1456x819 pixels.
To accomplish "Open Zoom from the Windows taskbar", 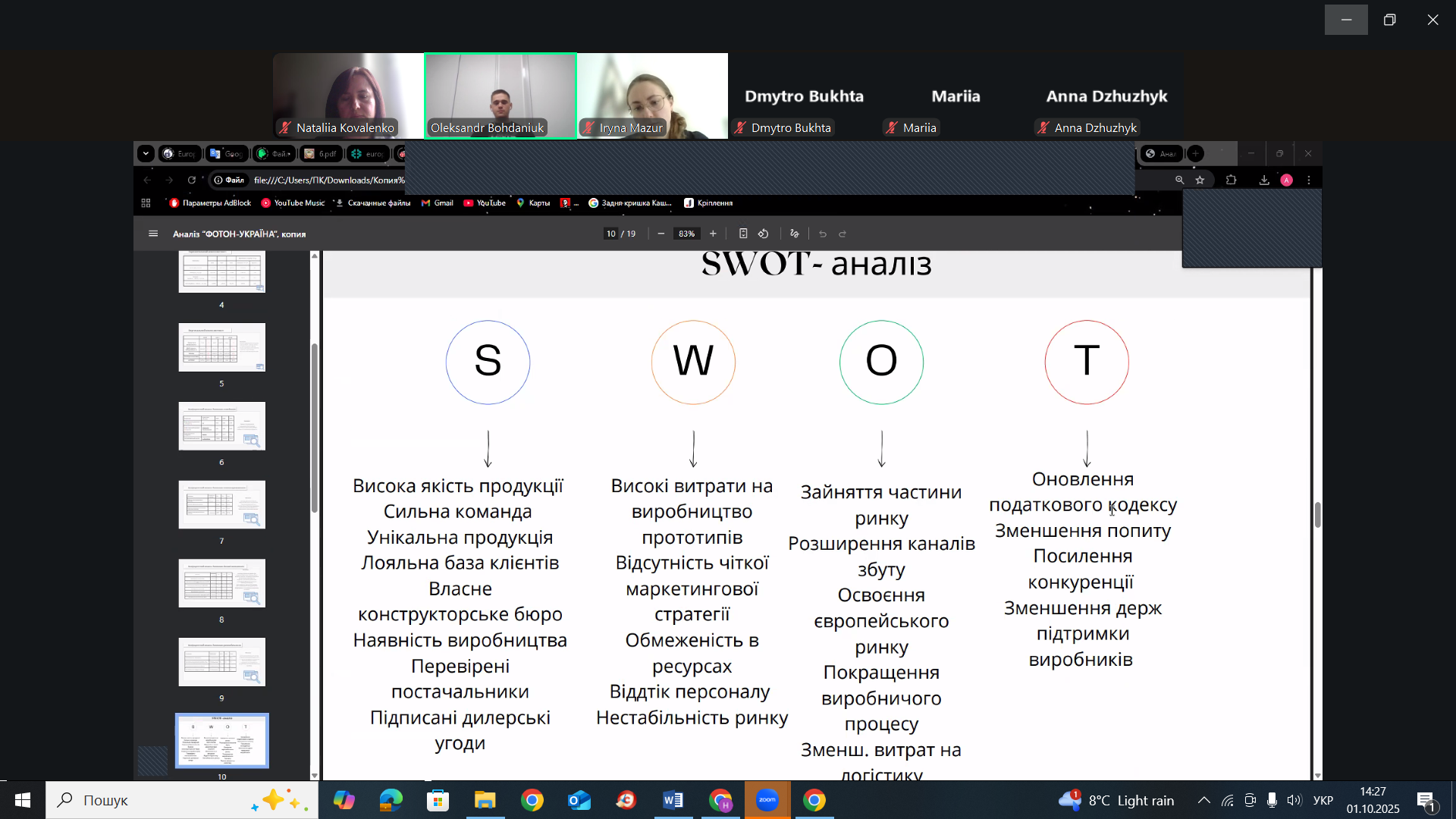I will pyautogui.click(x=767, y=800).
